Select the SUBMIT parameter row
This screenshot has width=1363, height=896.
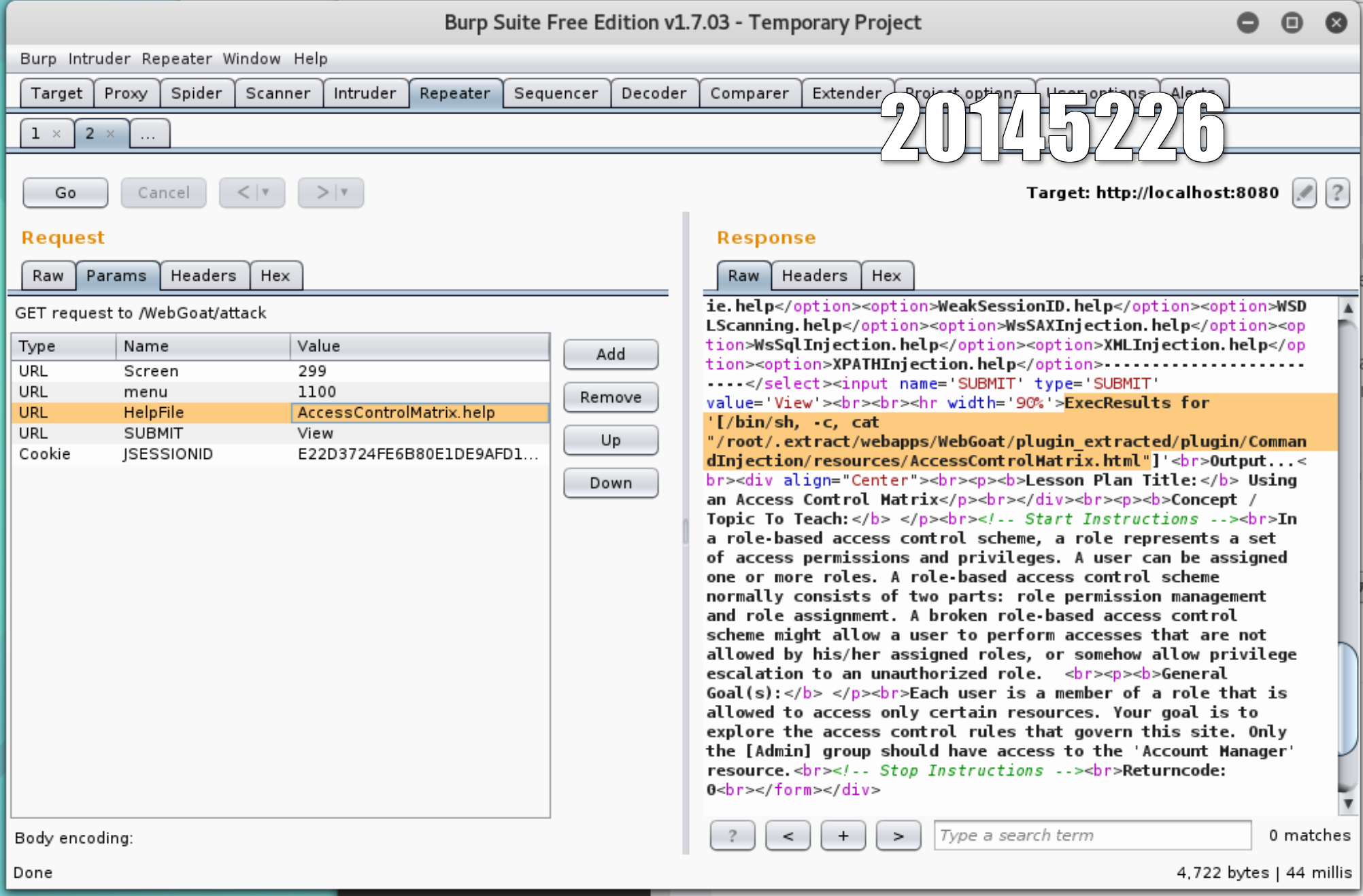coord(280,434)
